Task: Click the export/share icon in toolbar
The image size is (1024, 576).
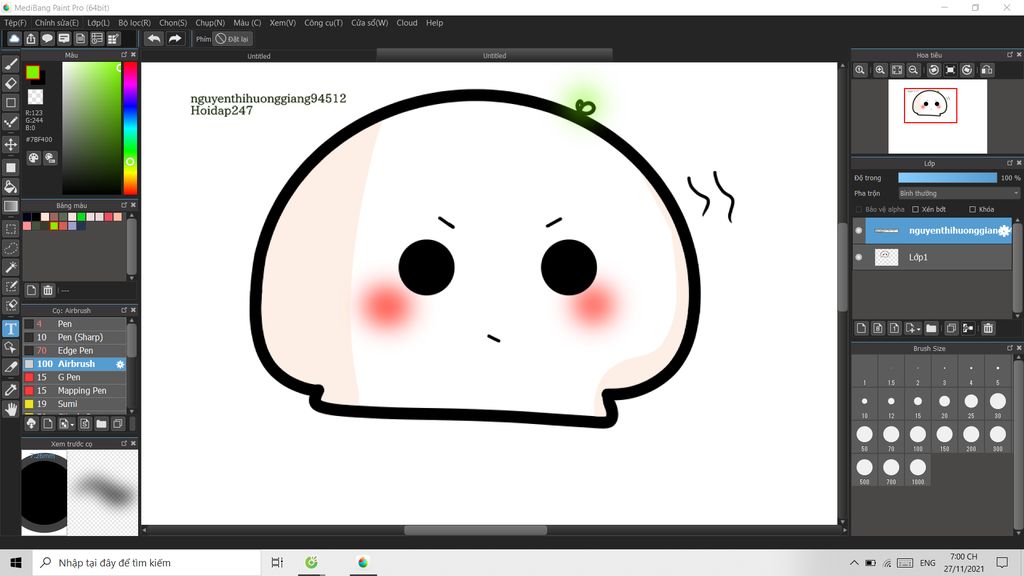Action: 31,39
